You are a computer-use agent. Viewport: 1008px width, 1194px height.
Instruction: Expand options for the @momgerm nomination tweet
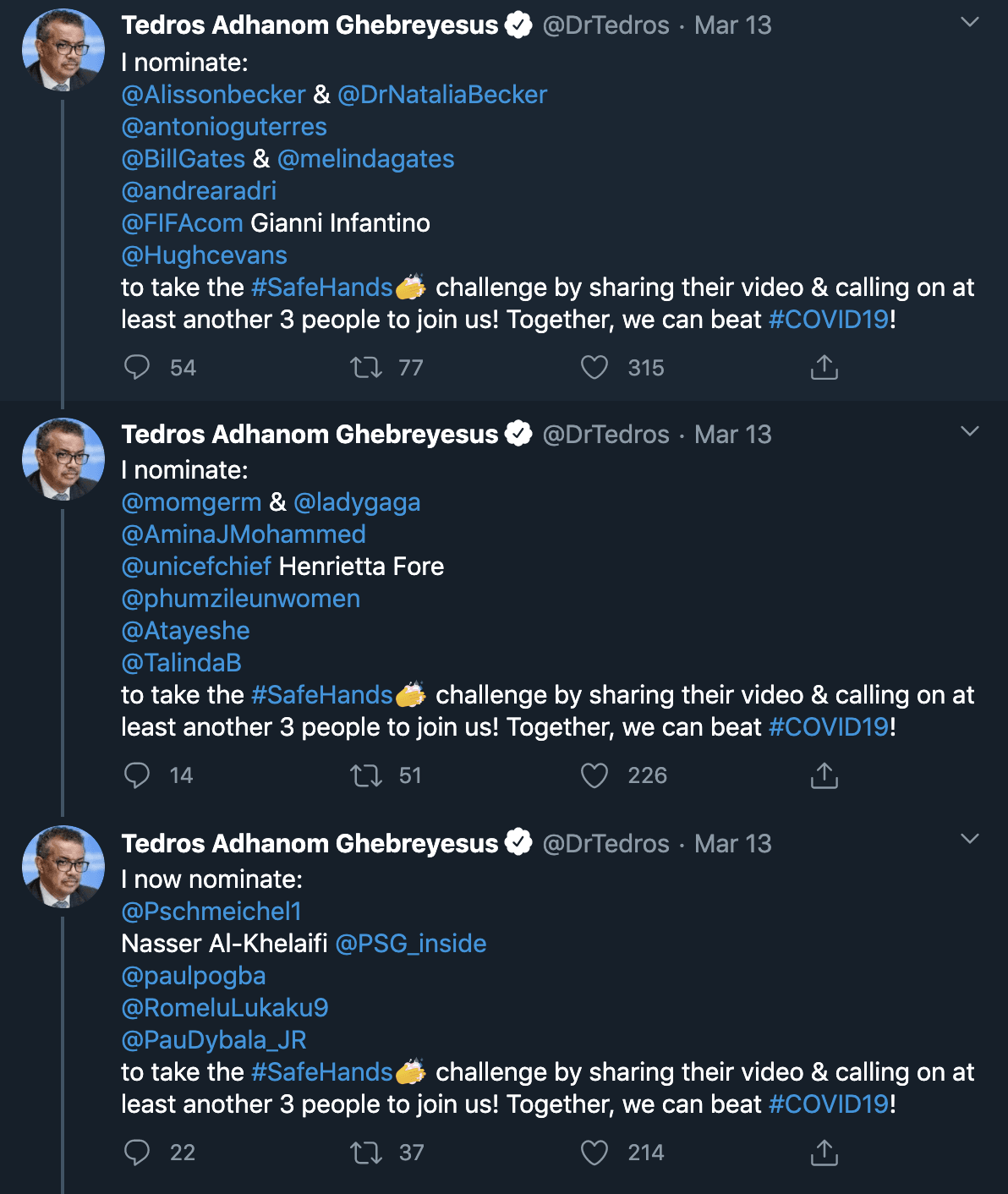(970, 431)
